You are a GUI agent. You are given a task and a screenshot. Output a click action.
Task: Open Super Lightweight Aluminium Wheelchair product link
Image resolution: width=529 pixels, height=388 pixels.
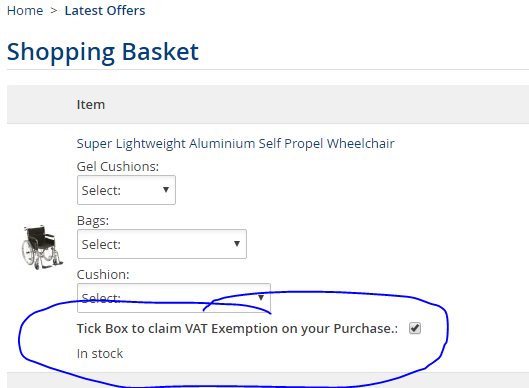click(235, 143)
